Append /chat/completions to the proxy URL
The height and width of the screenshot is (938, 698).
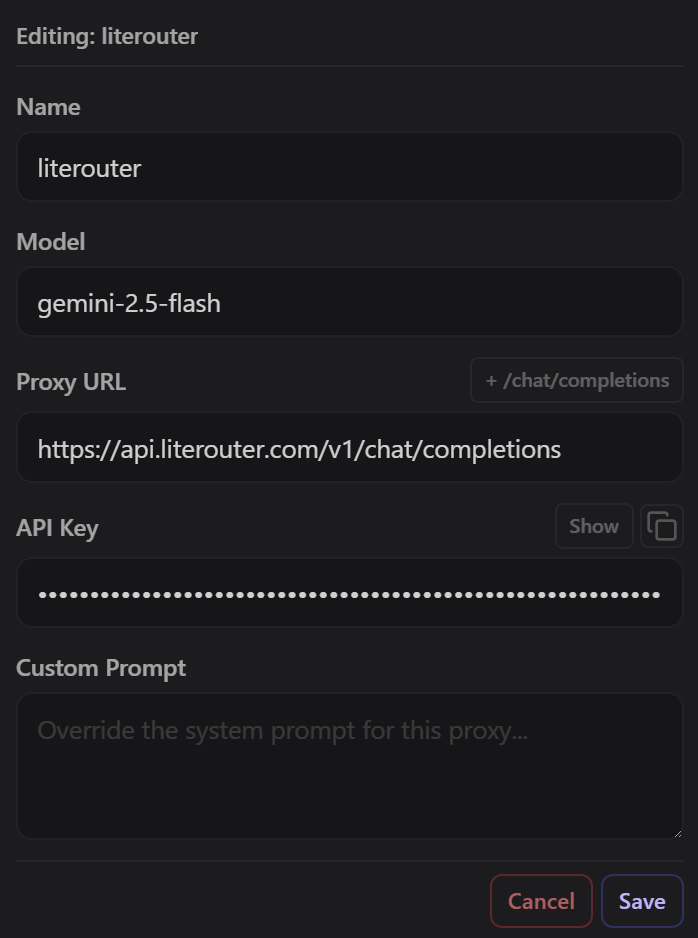(577, 380)
